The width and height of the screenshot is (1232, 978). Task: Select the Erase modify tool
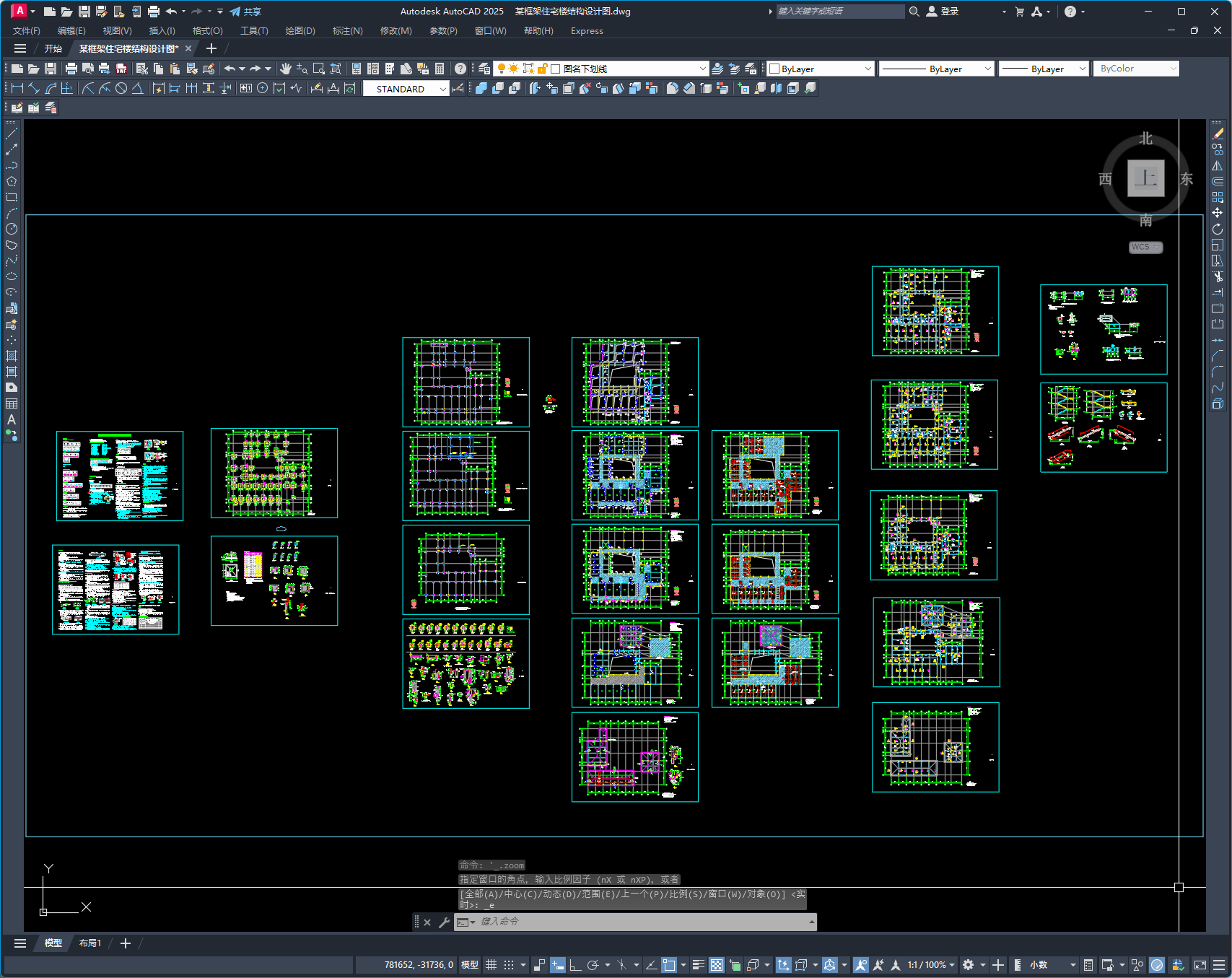click(x=1218, y=134)
